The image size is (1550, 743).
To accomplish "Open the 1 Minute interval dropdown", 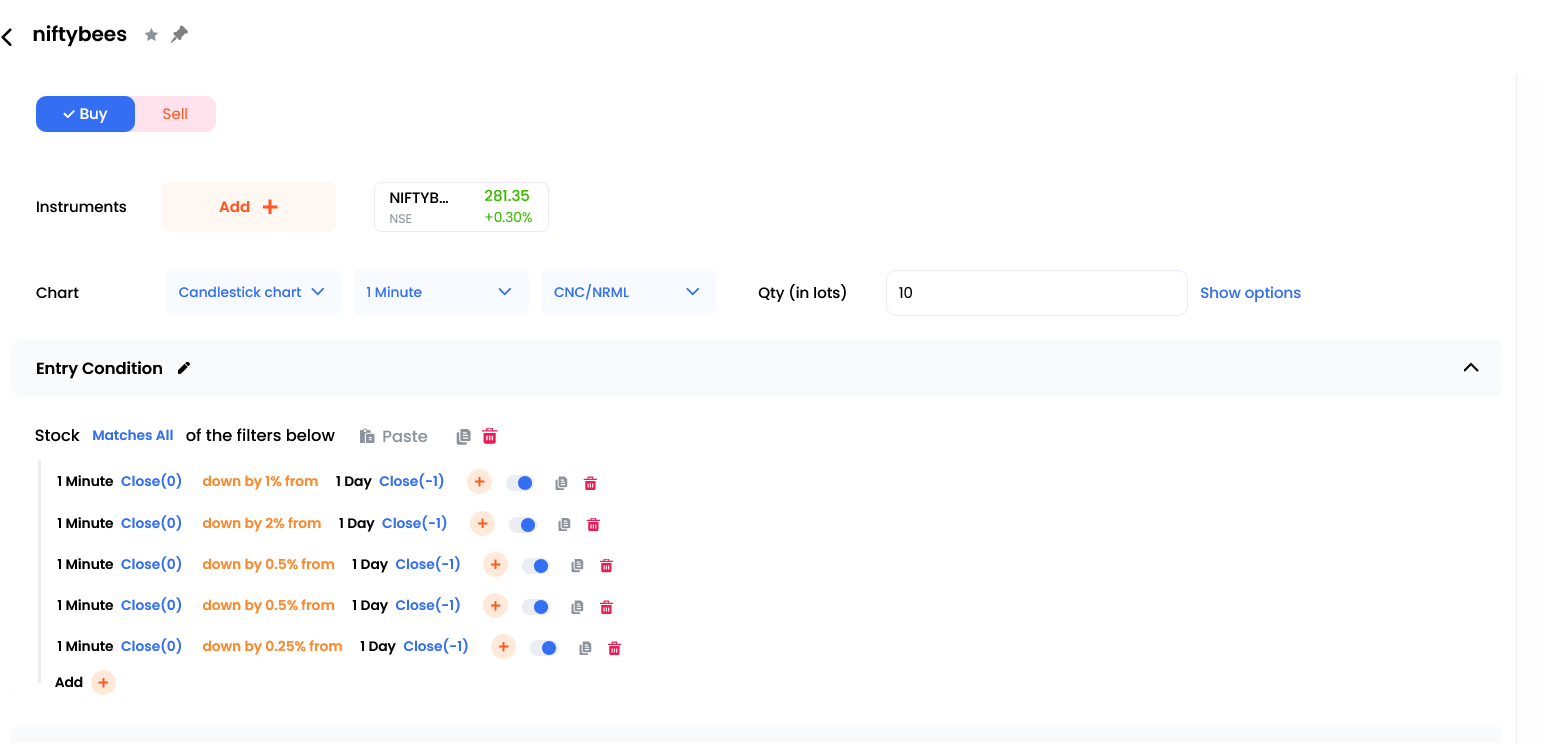I will [x=441, y=292].
